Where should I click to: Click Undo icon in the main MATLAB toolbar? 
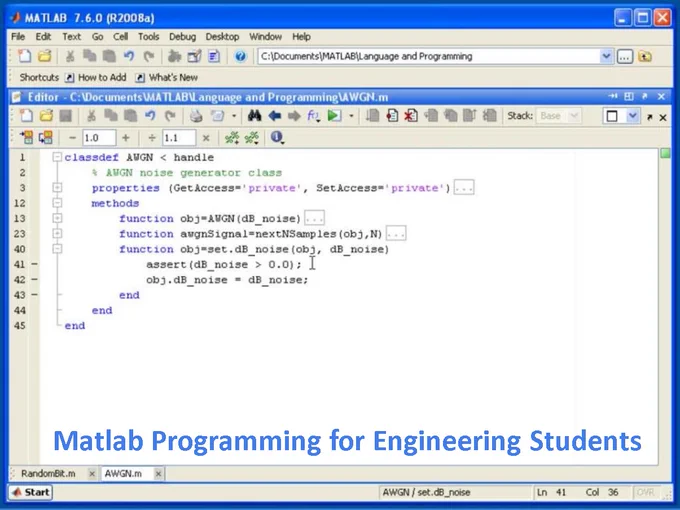(x=129, y=56)
